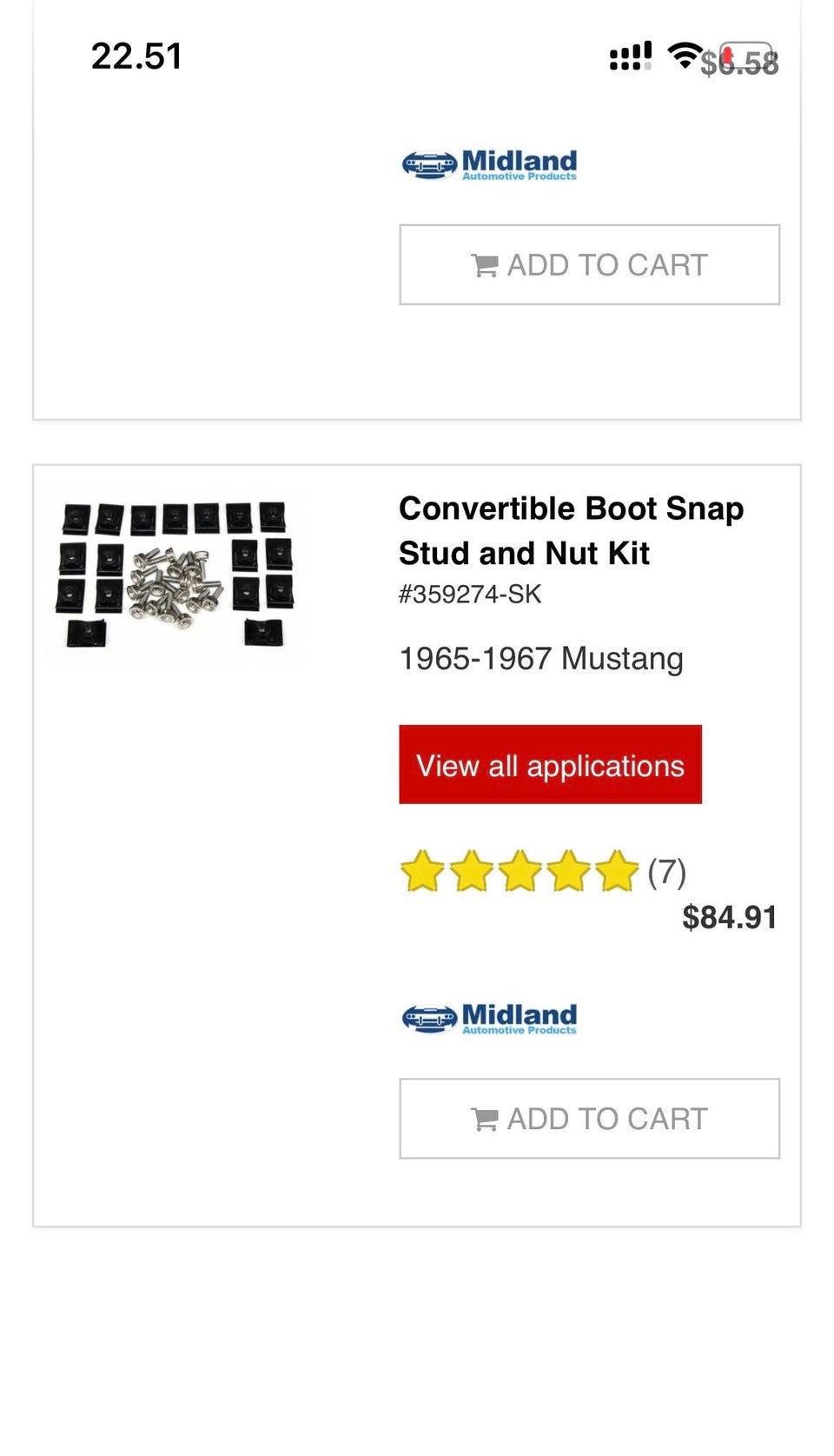Click the first yellow rating star
This screenshot has height=1456, width=834.
click(422, 871)
